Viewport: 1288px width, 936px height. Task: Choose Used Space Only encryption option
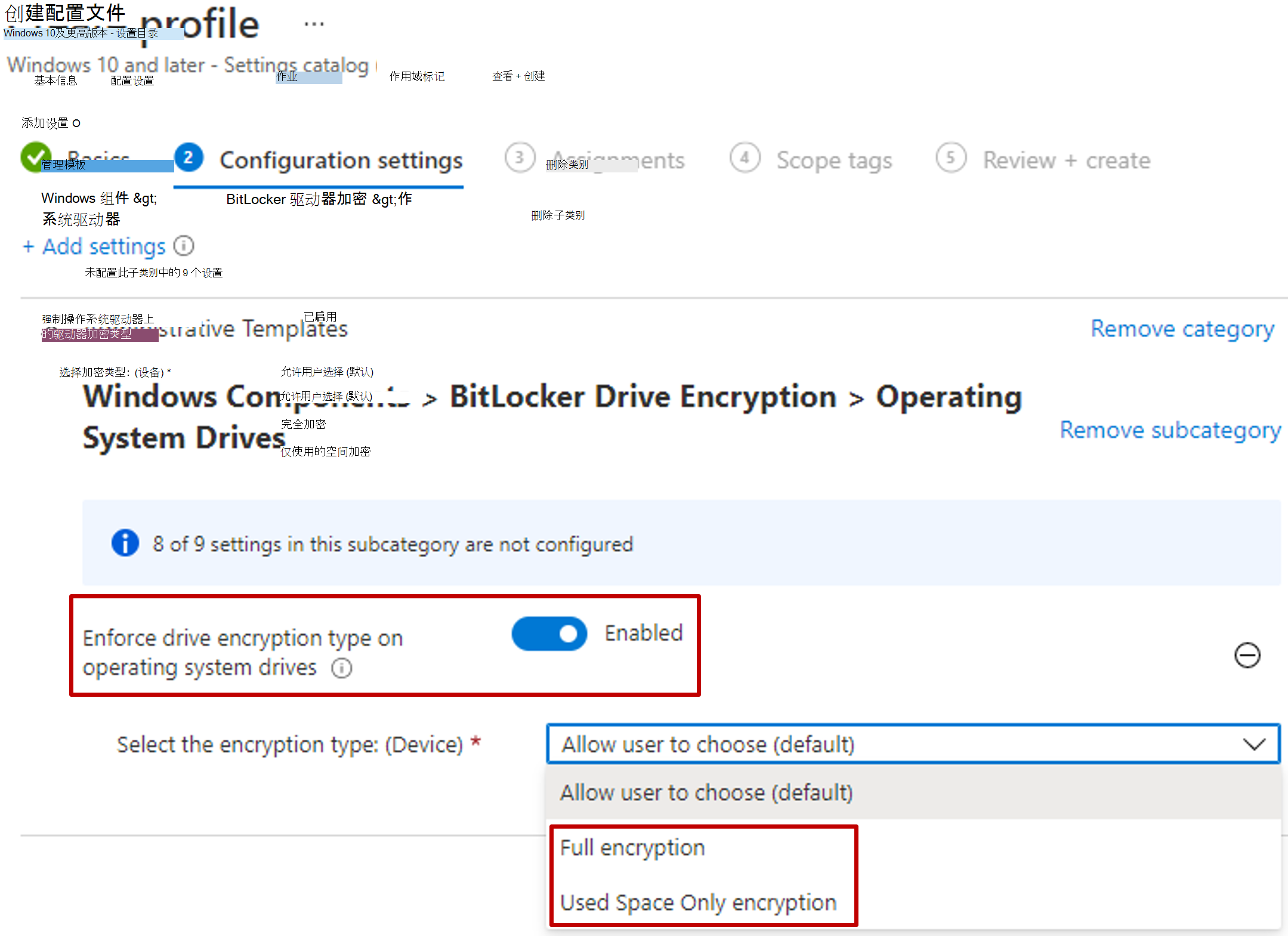point(699,903)
